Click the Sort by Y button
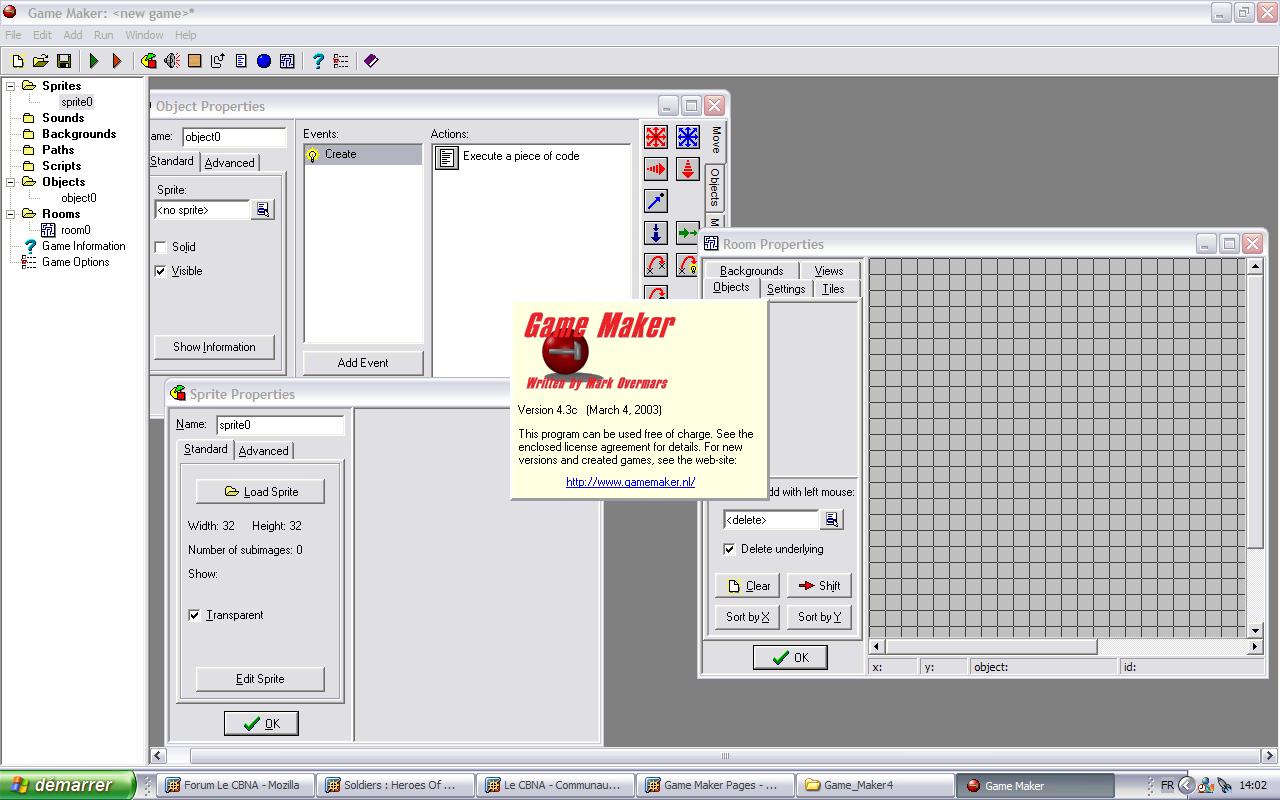This screenshot has height=800, width=1280. [x=819, y=617]
